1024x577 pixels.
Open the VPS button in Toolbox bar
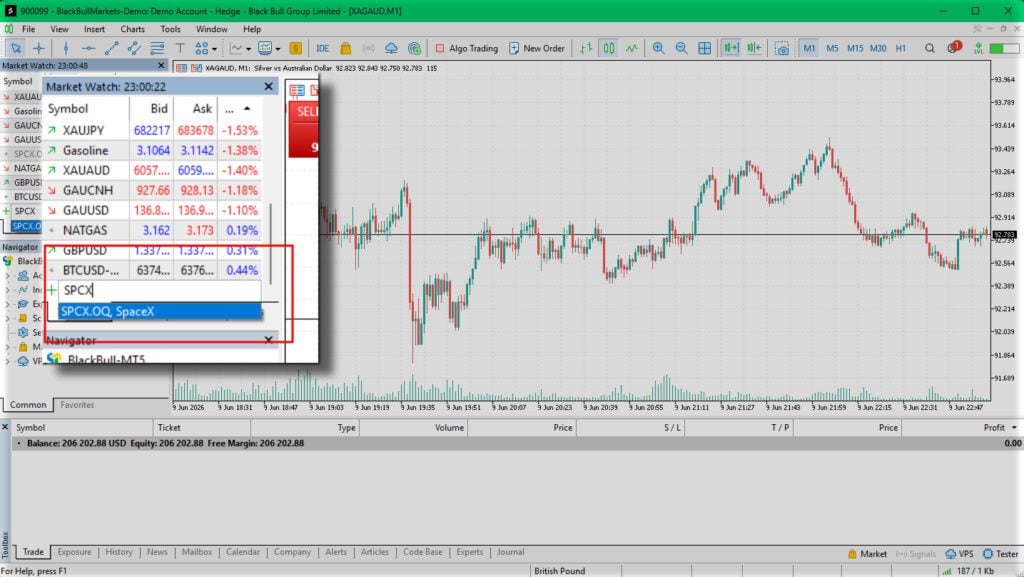959,554
